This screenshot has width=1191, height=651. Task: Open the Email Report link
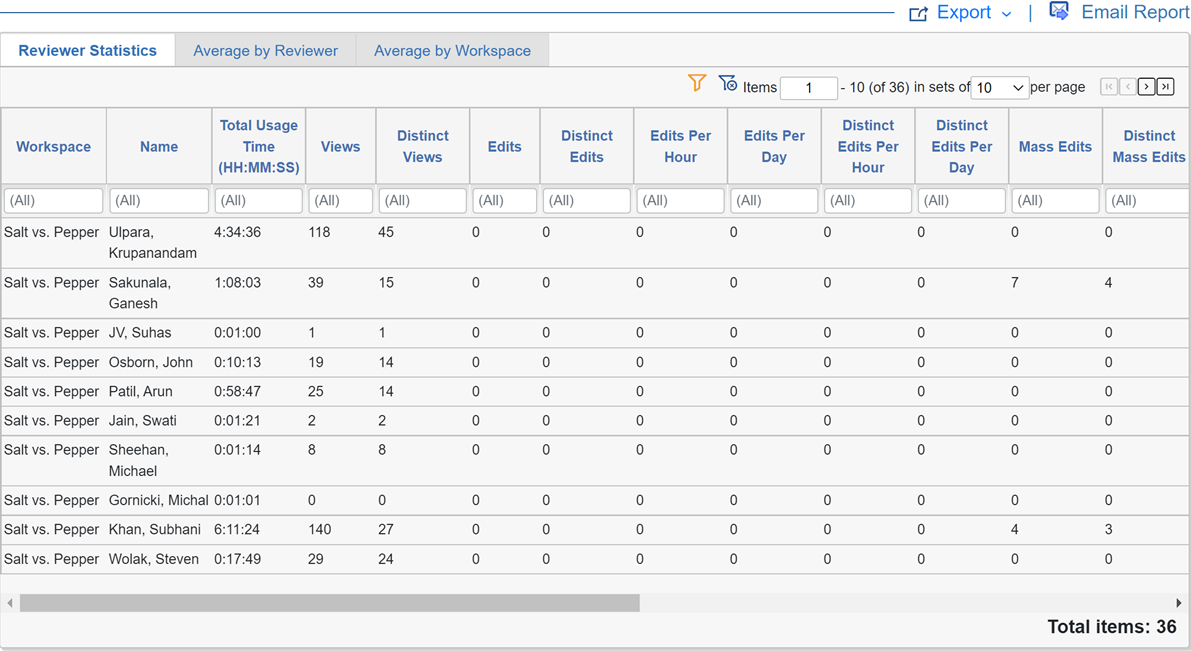click(1135, 12)
